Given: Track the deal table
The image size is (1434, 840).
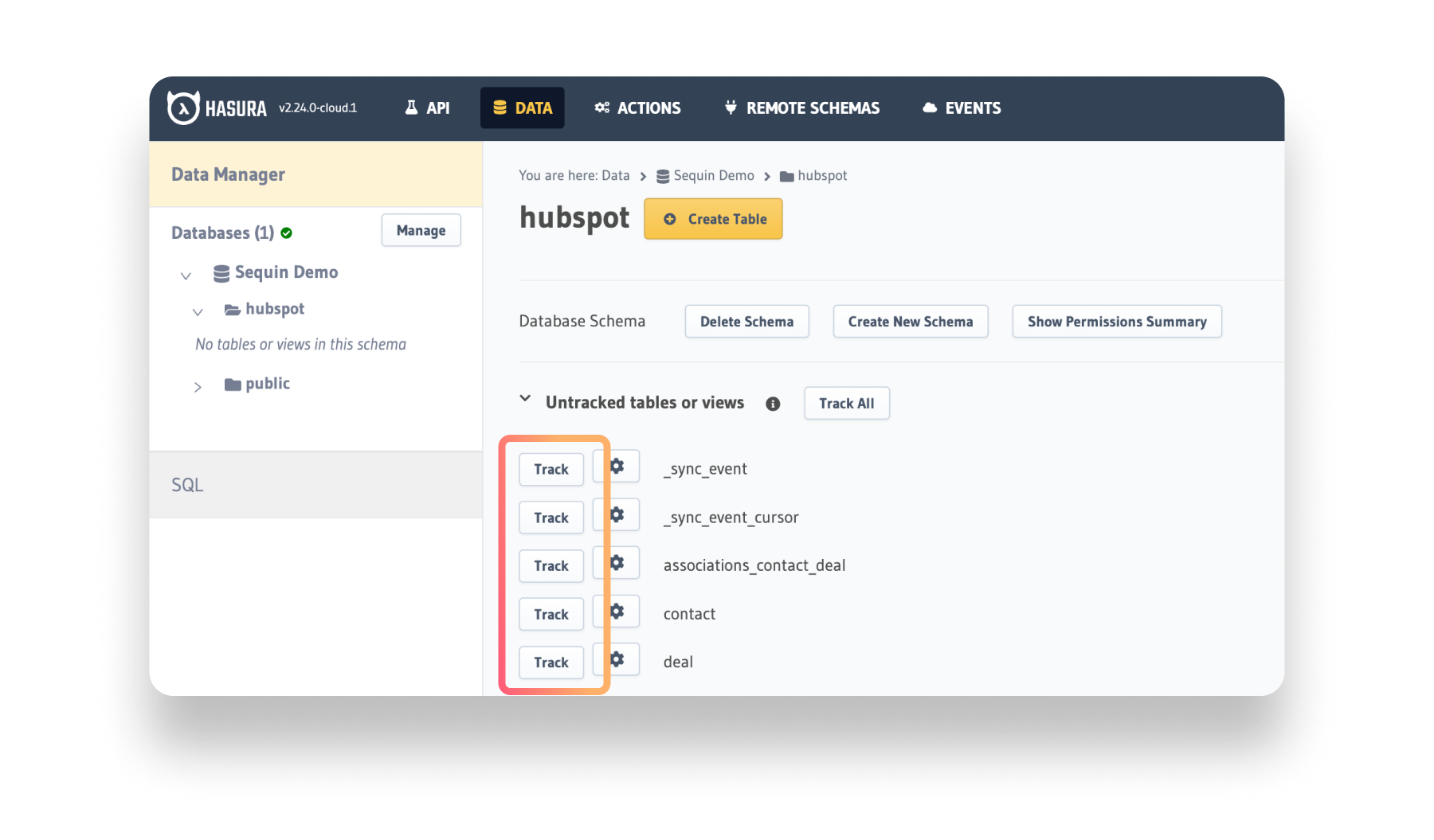Looking at the screenshot, I should [x=551, y=662].
